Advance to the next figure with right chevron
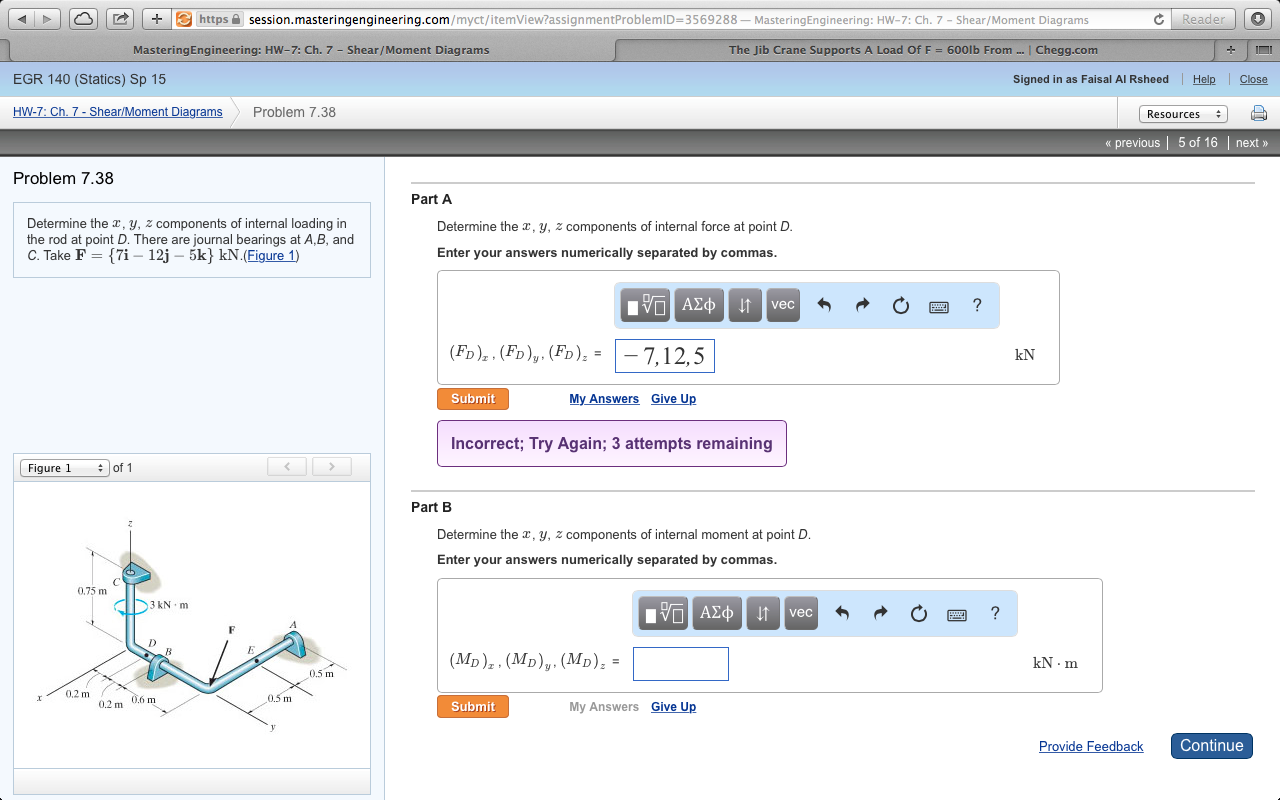The height and width of the screenshot is (800, 1280). pos(331,466)
